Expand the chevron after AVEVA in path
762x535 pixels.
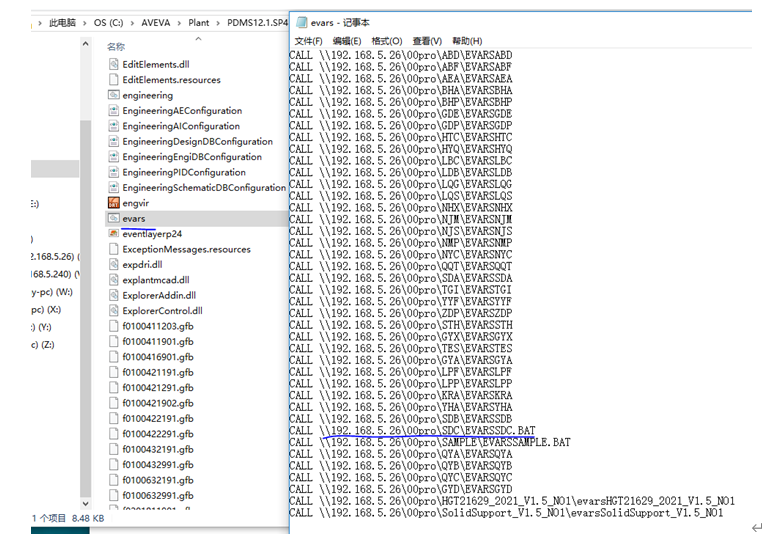(179, 23)
